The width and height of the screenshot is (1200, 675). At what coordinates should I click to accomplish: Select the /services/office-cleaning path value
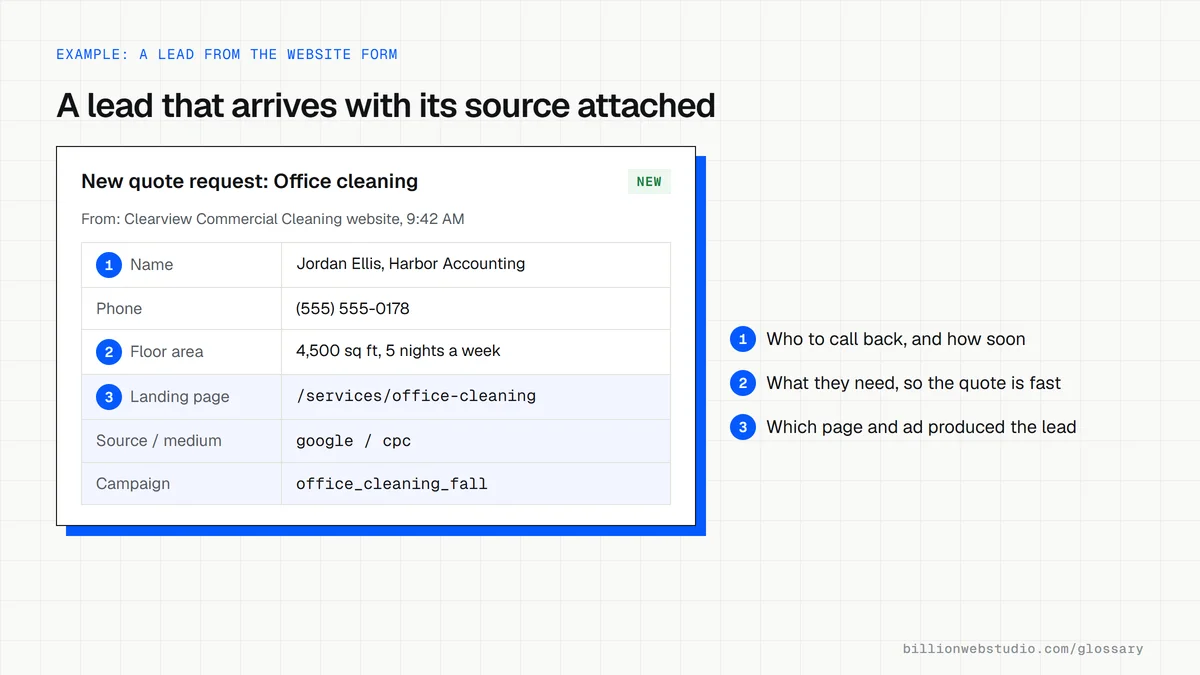click(416, 396)
